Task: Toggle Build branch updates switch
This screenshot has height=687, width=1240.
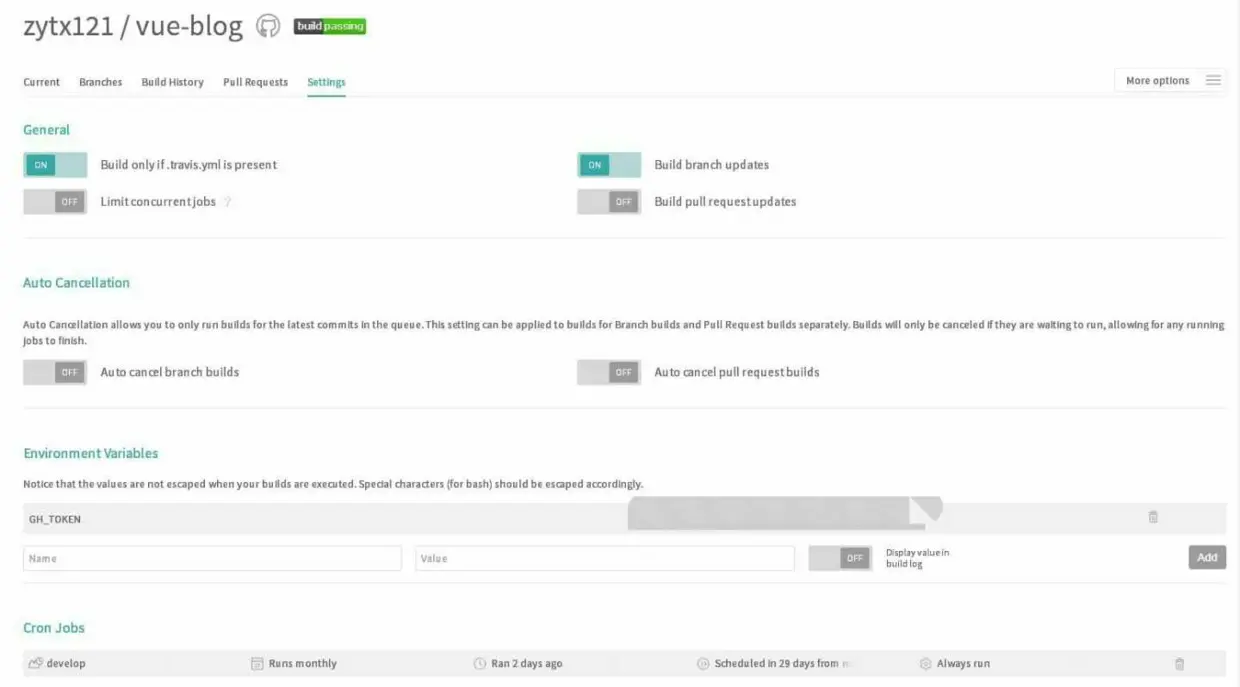Action: tap(609, 165)
